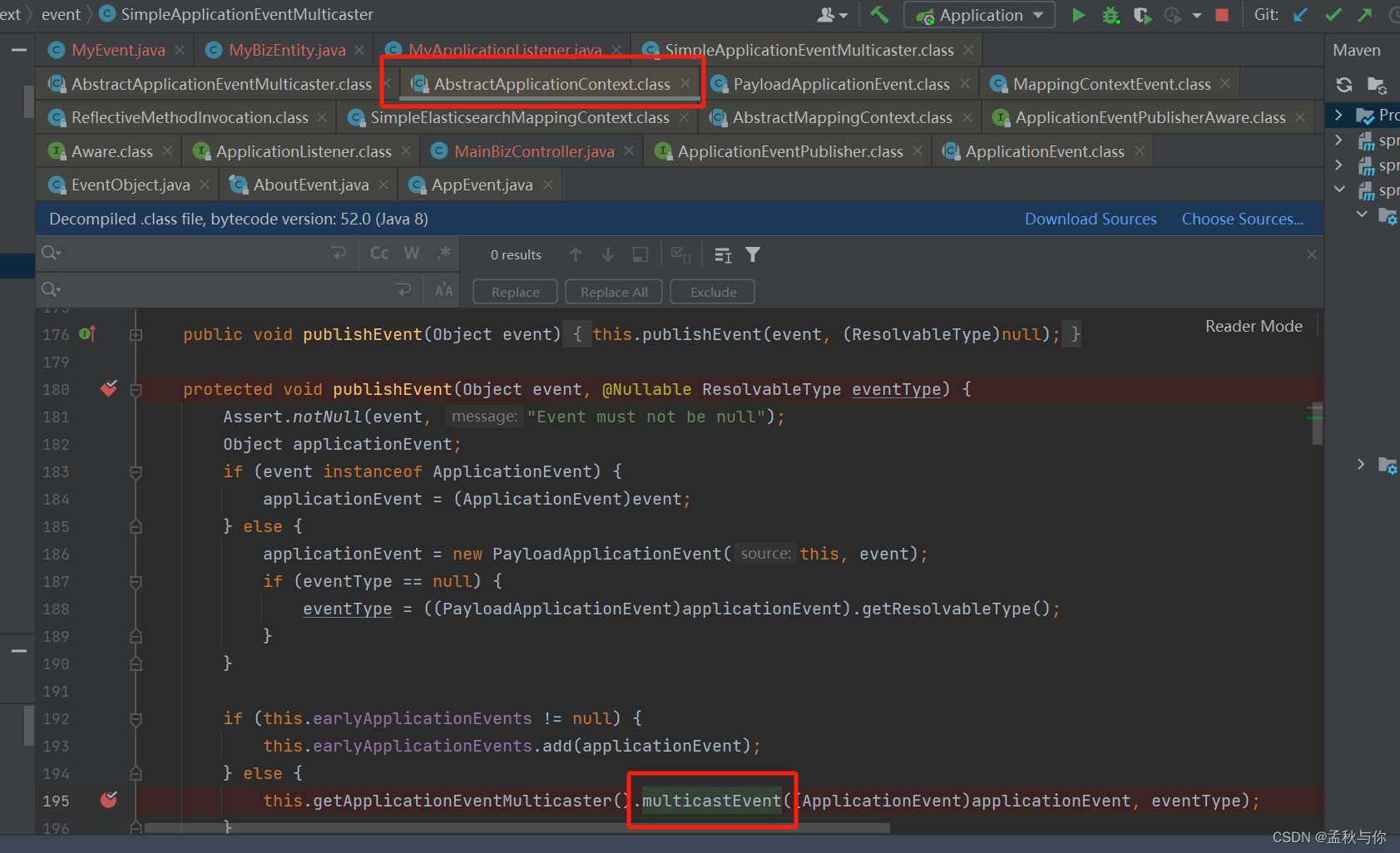Click the Download Sources link

pos(1091,219)
